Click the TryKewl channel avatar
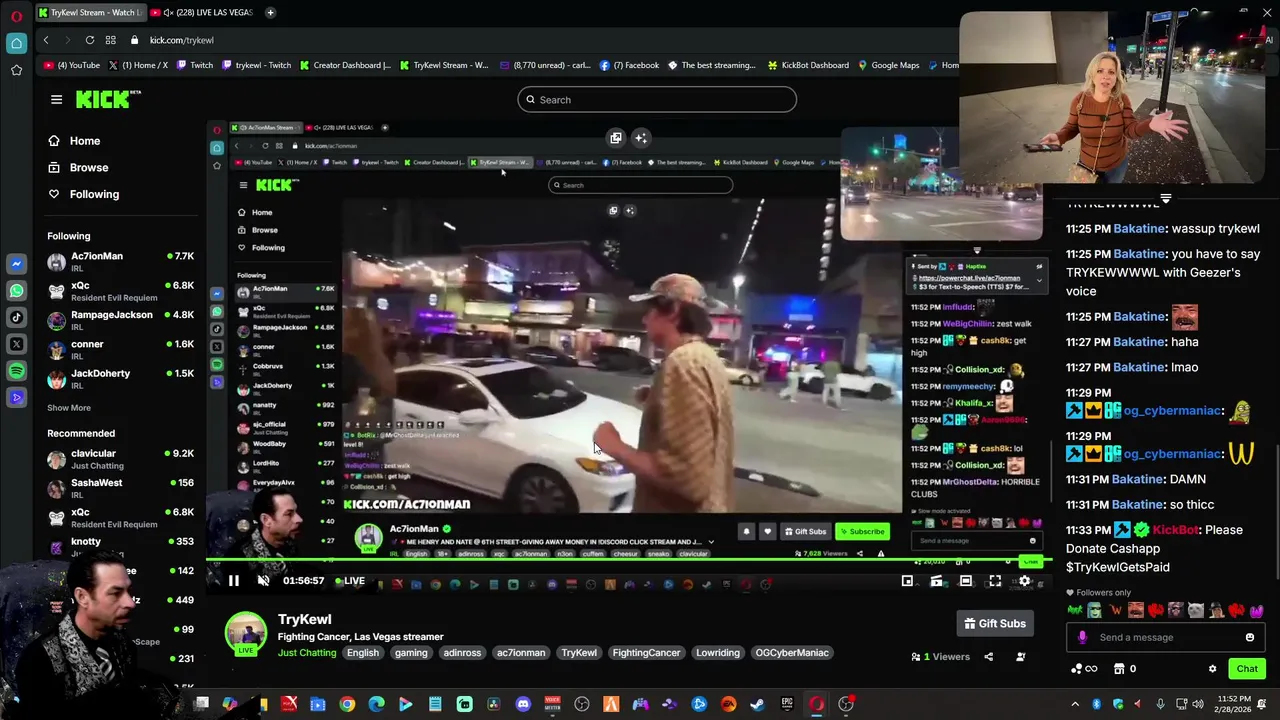The height and width of the screenshot is (720, 1280). pos(246,633)
